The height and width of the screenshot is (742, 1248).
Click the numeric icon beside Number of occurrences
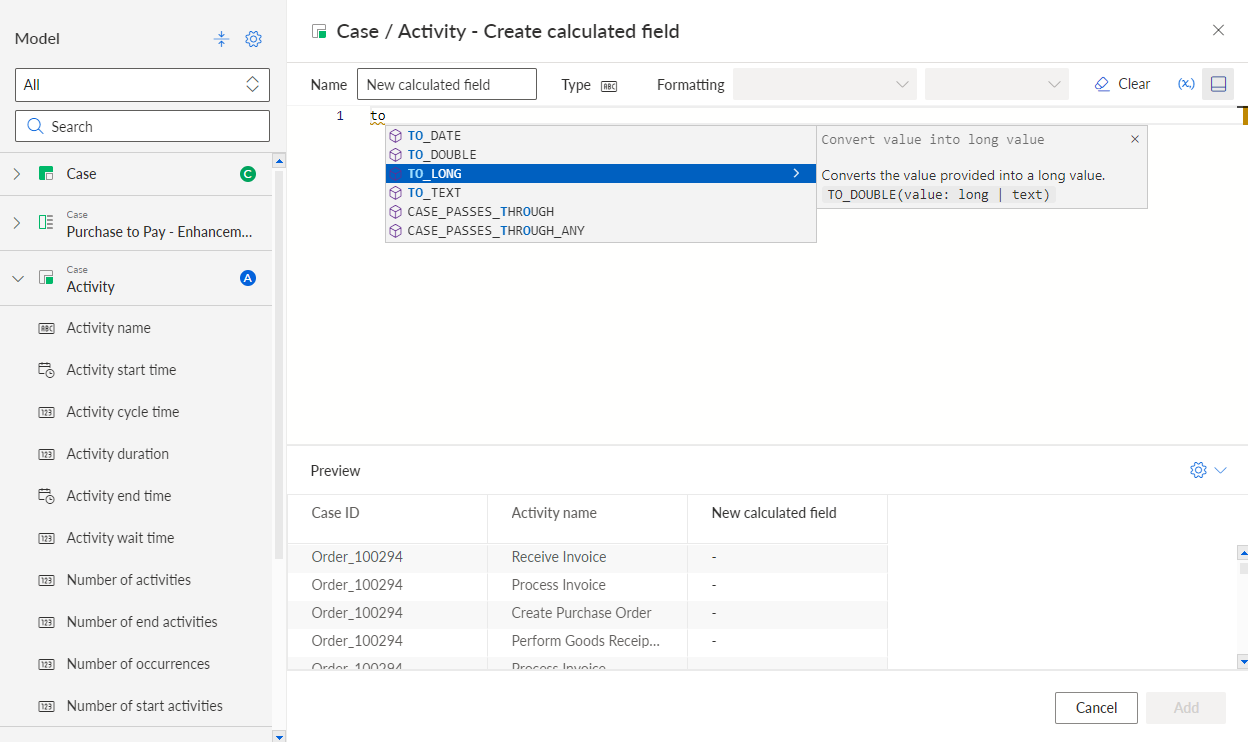(x=46, y=664)
